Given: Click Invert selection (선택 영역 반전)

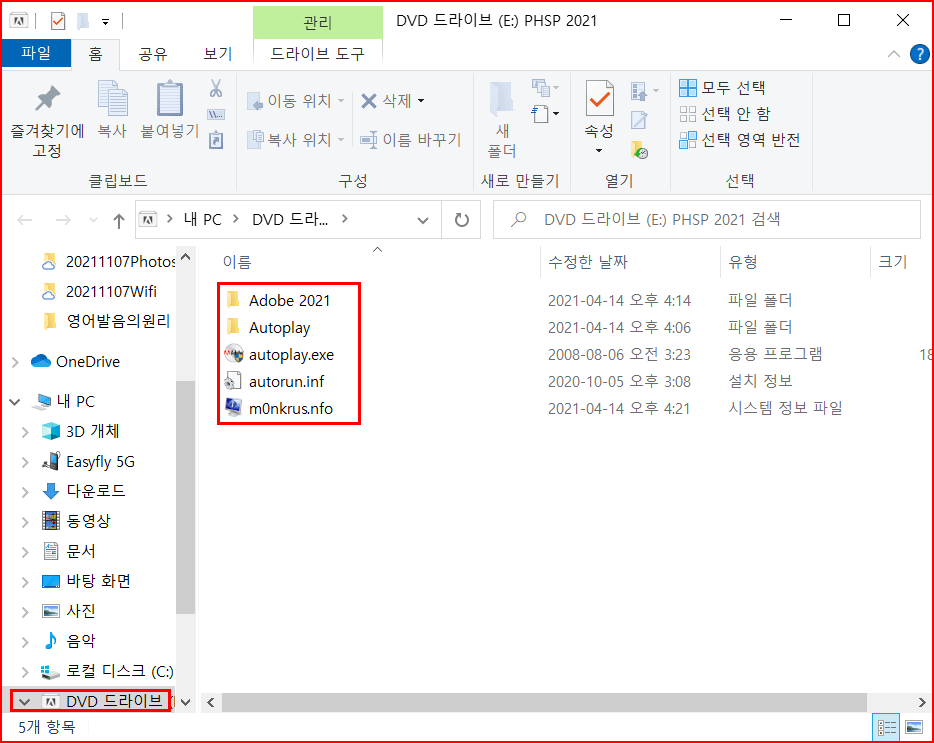Looking at the screenshot, I should 739,139.
